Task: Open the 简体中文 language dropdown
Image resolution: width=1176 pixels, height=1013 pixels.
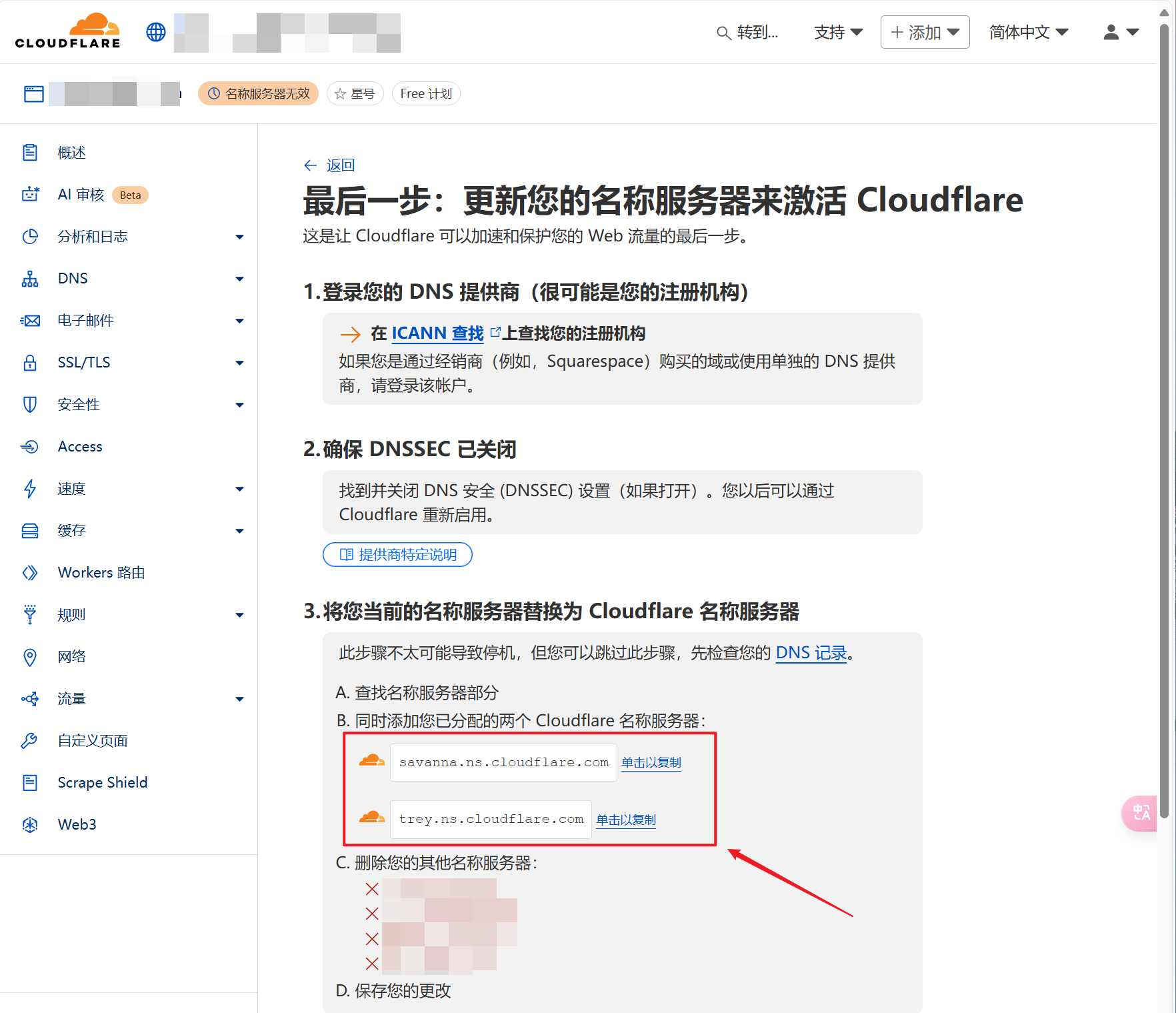Action: point(1029,32)
